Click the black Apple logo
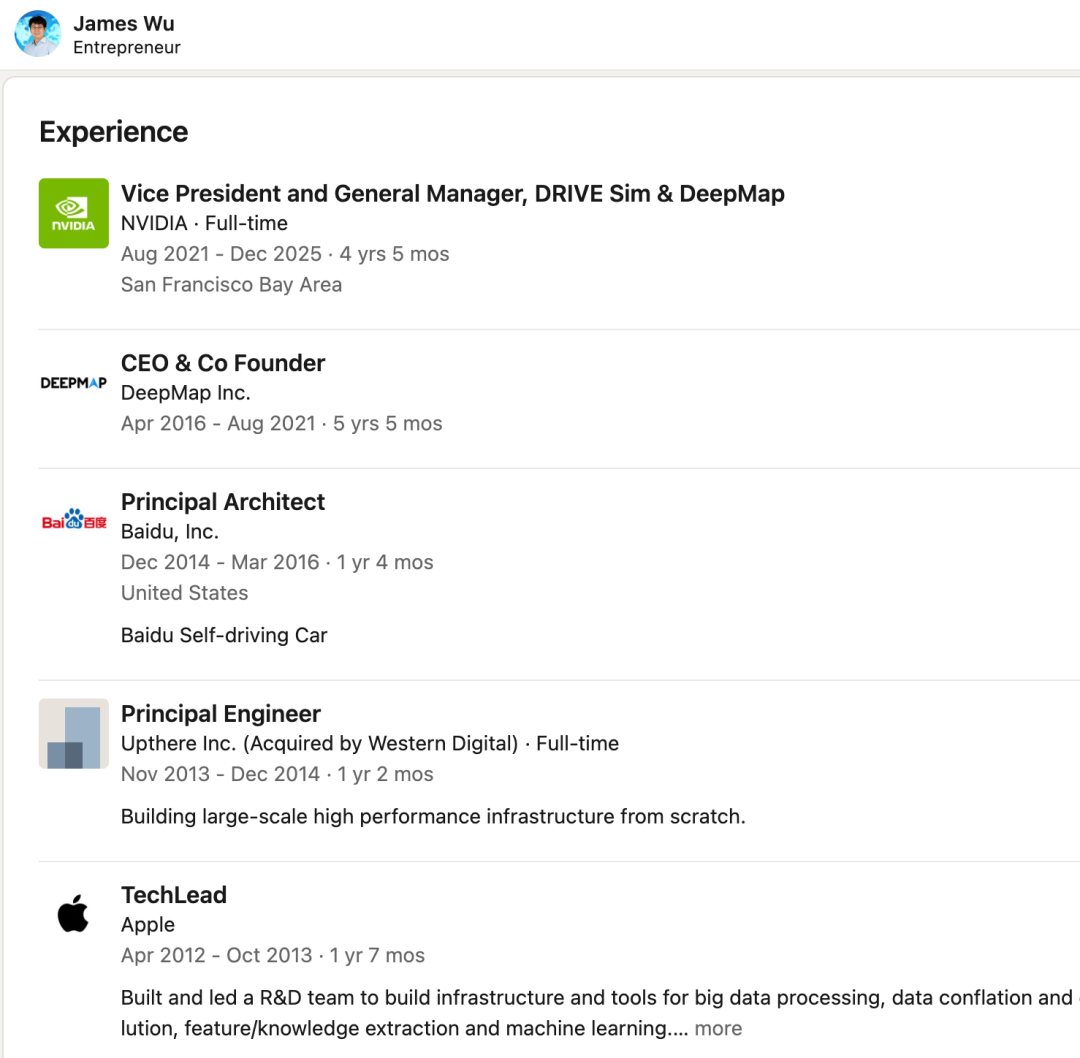 tap(73, 914)
